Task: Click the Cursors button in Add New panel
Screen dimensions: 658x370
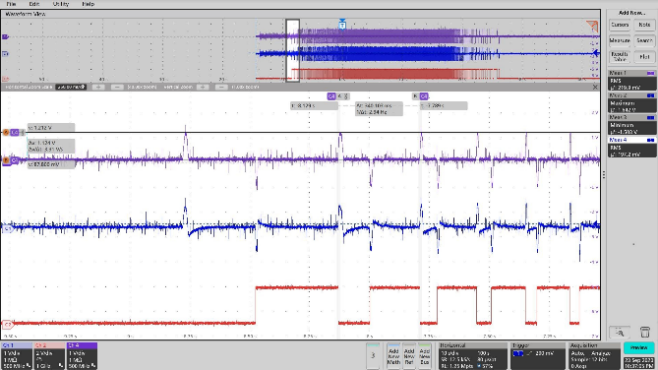Action: (x=619, y=25)
